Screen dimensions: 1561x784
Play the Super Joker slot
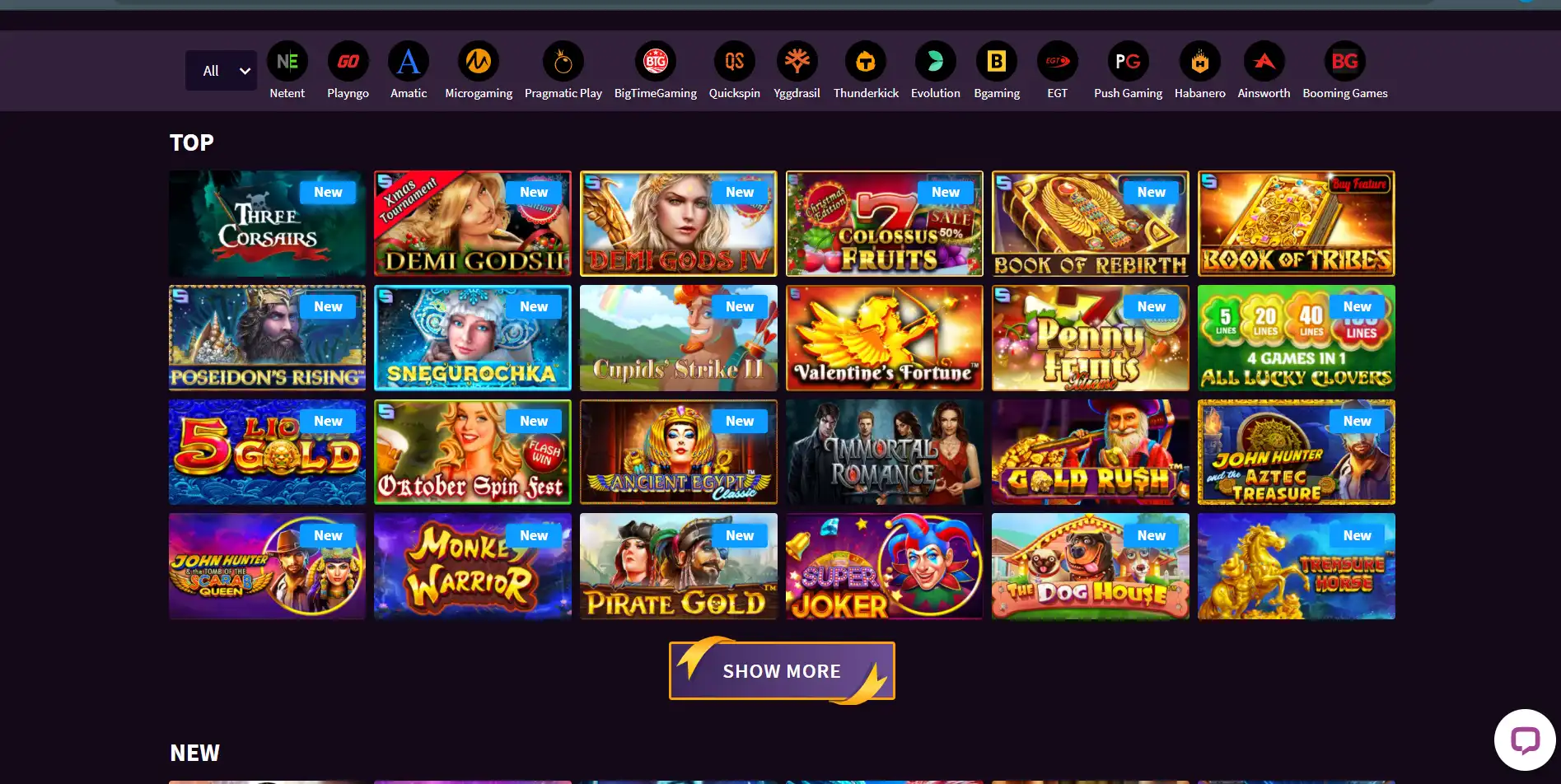[885, 566]
